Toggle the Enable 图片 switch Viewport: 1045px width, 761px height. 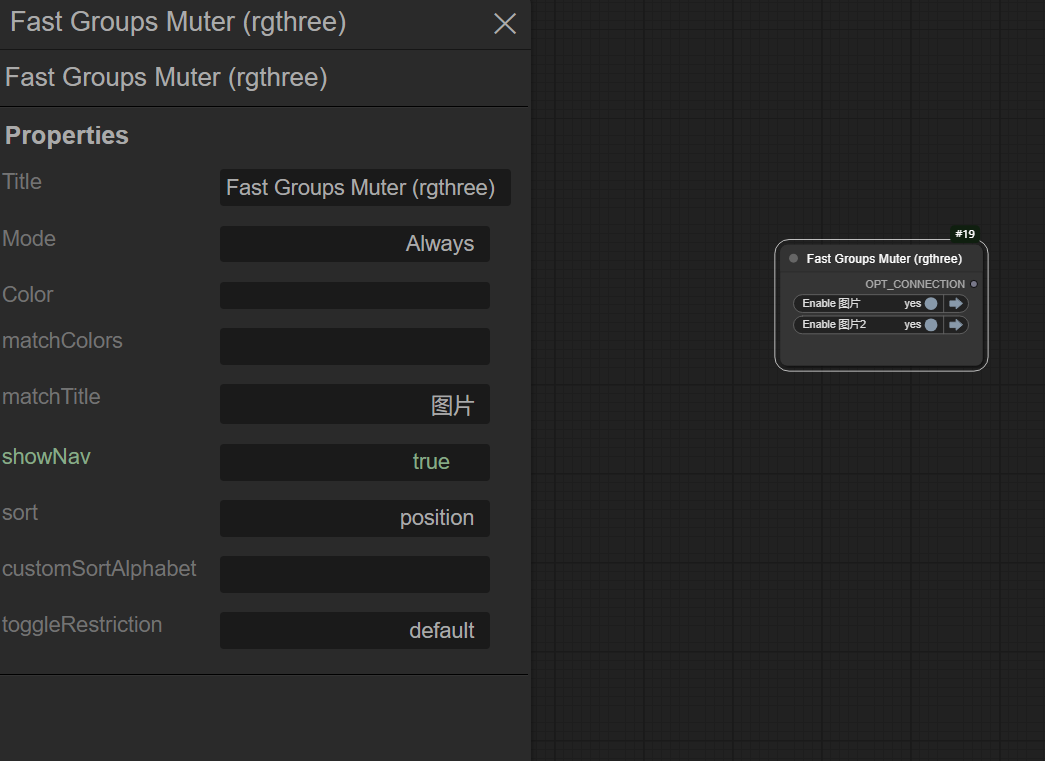tap(930, 303)
